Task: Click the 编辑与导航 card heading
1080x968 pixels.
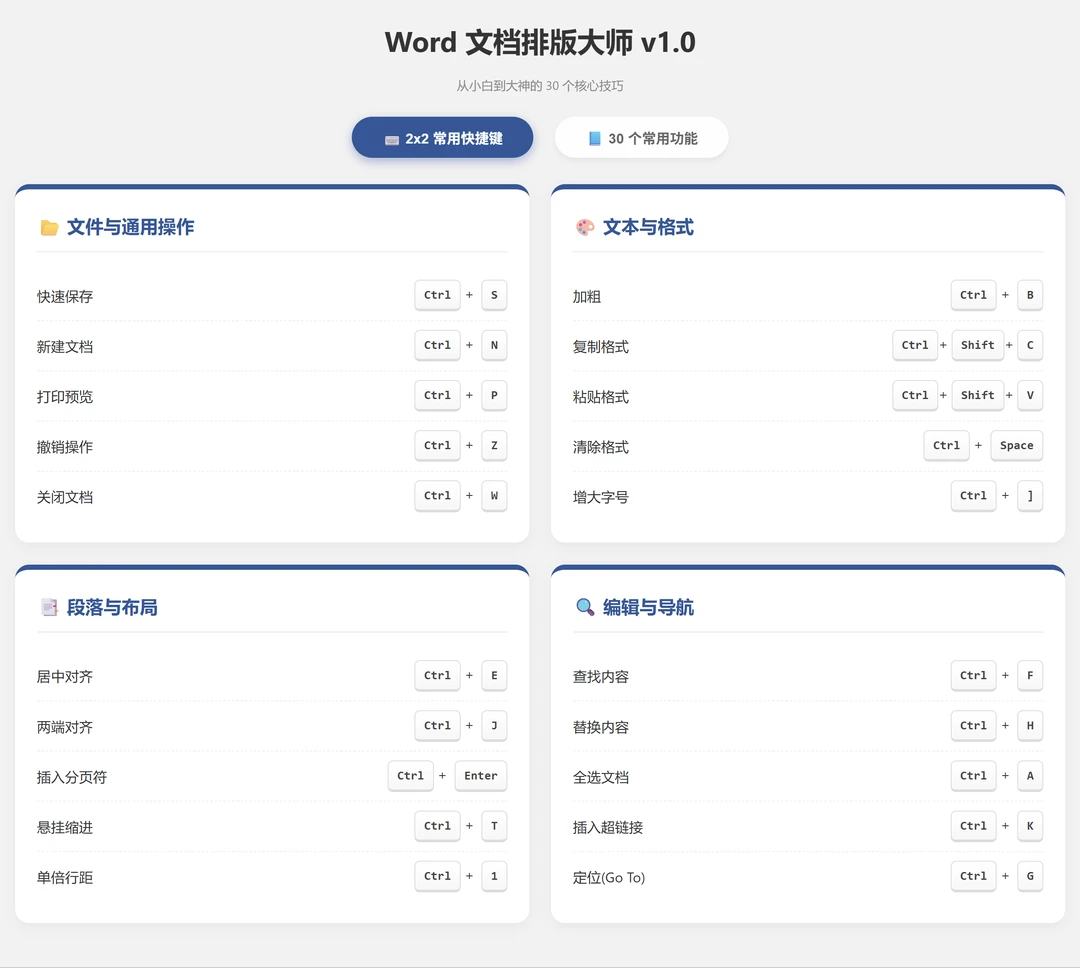Action: [648, 607]
